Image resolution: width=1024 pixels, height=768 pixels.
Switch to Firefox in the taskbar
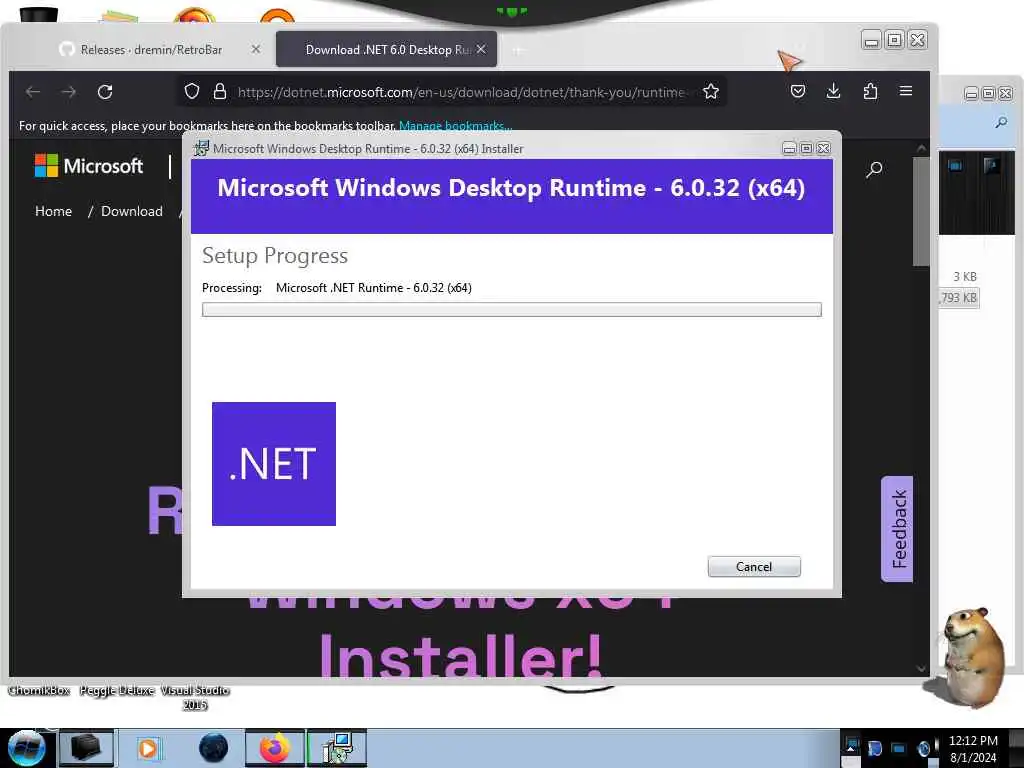coord(275,748)
